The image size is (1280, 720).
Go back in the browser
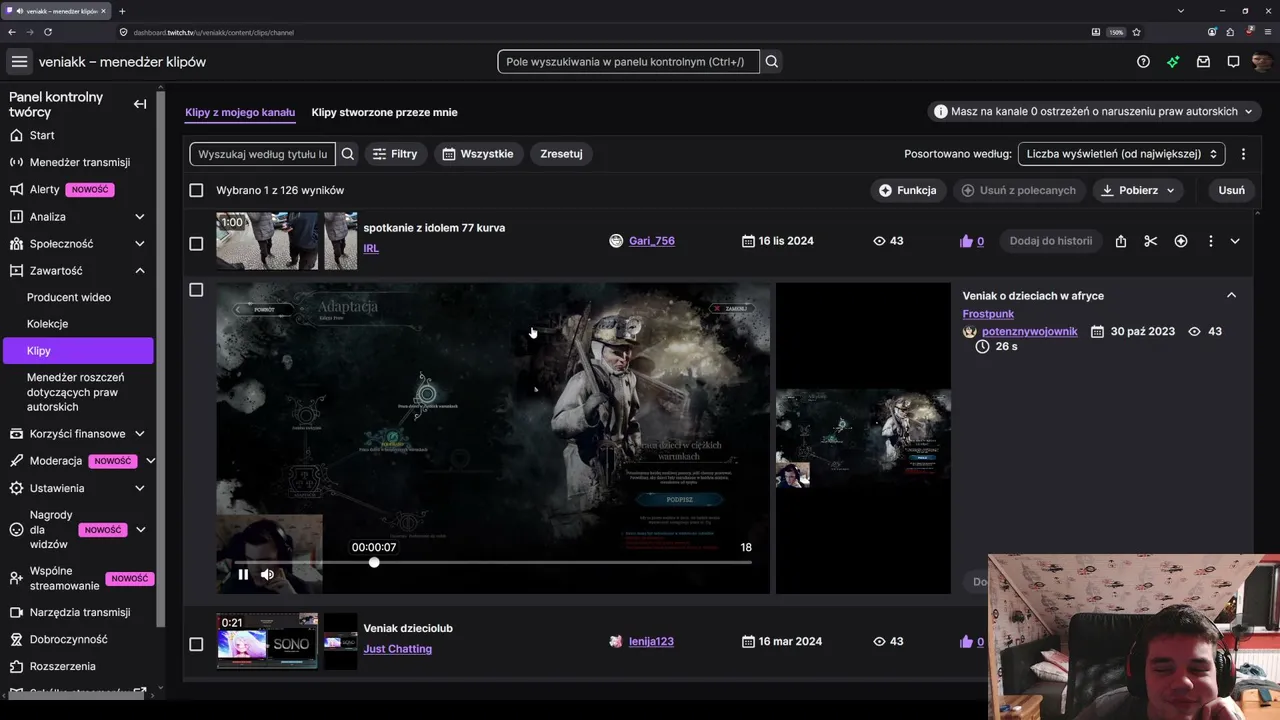(x=12, y=32)
